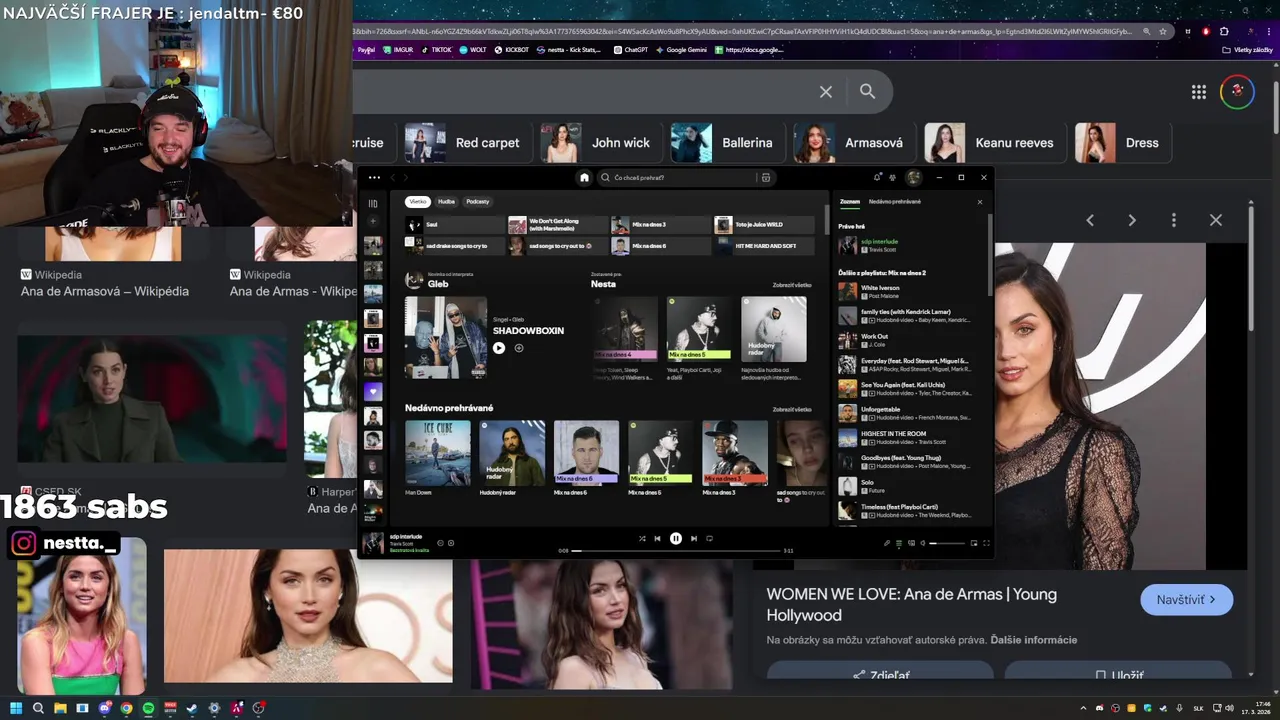Open Spotify profile avatar menu
1280x720 pixels.
[x=913, y=177]
